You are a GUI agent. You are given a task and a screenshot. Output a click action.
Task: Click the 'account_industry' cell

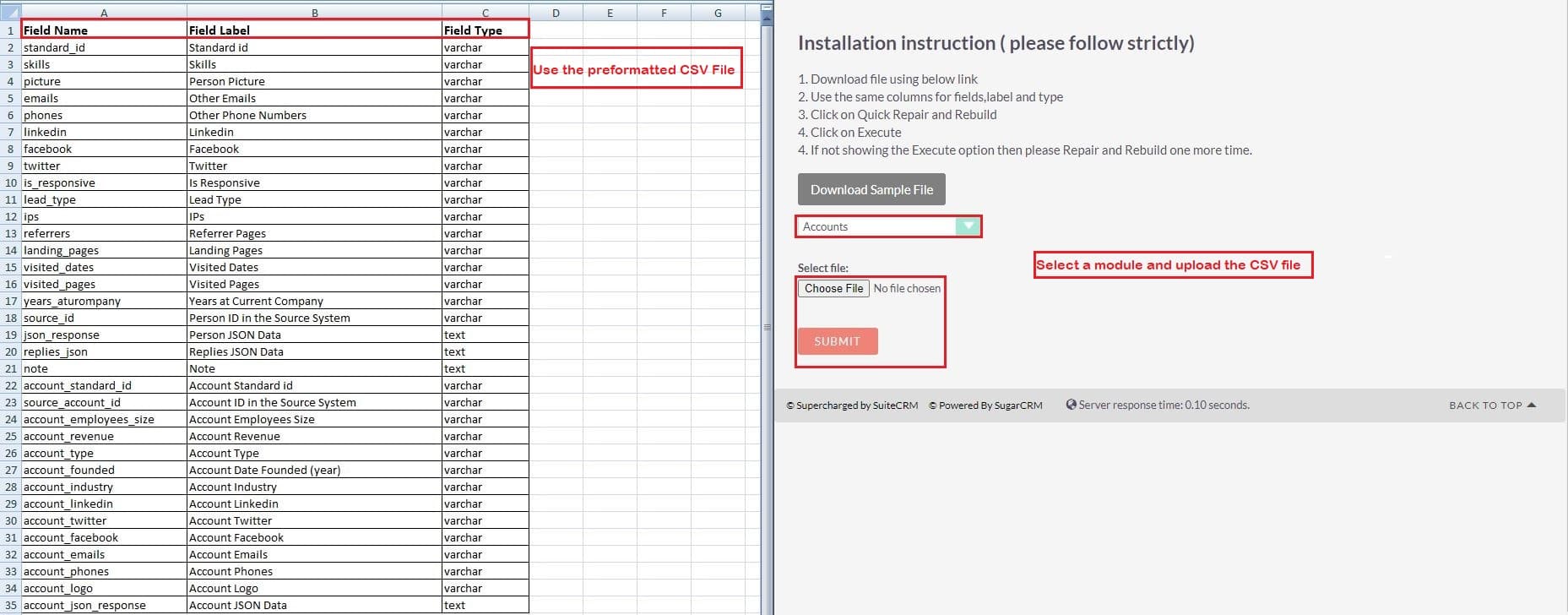[x=104, y=487]
